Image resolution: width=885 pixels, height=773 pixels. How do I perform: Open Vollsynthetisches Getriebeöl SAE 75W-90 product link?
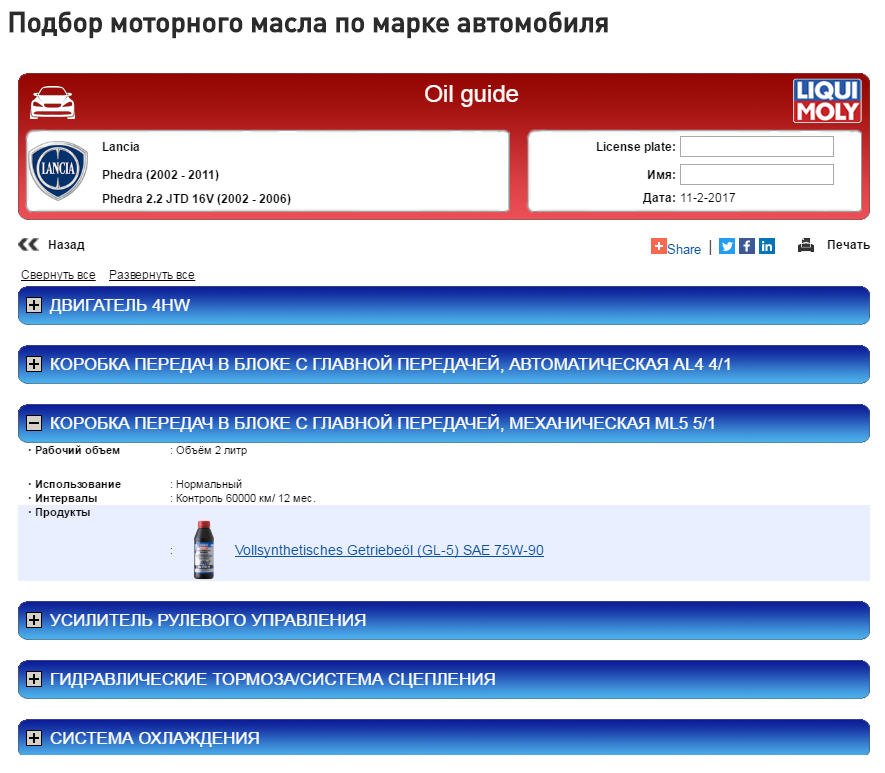pos(389,550)
